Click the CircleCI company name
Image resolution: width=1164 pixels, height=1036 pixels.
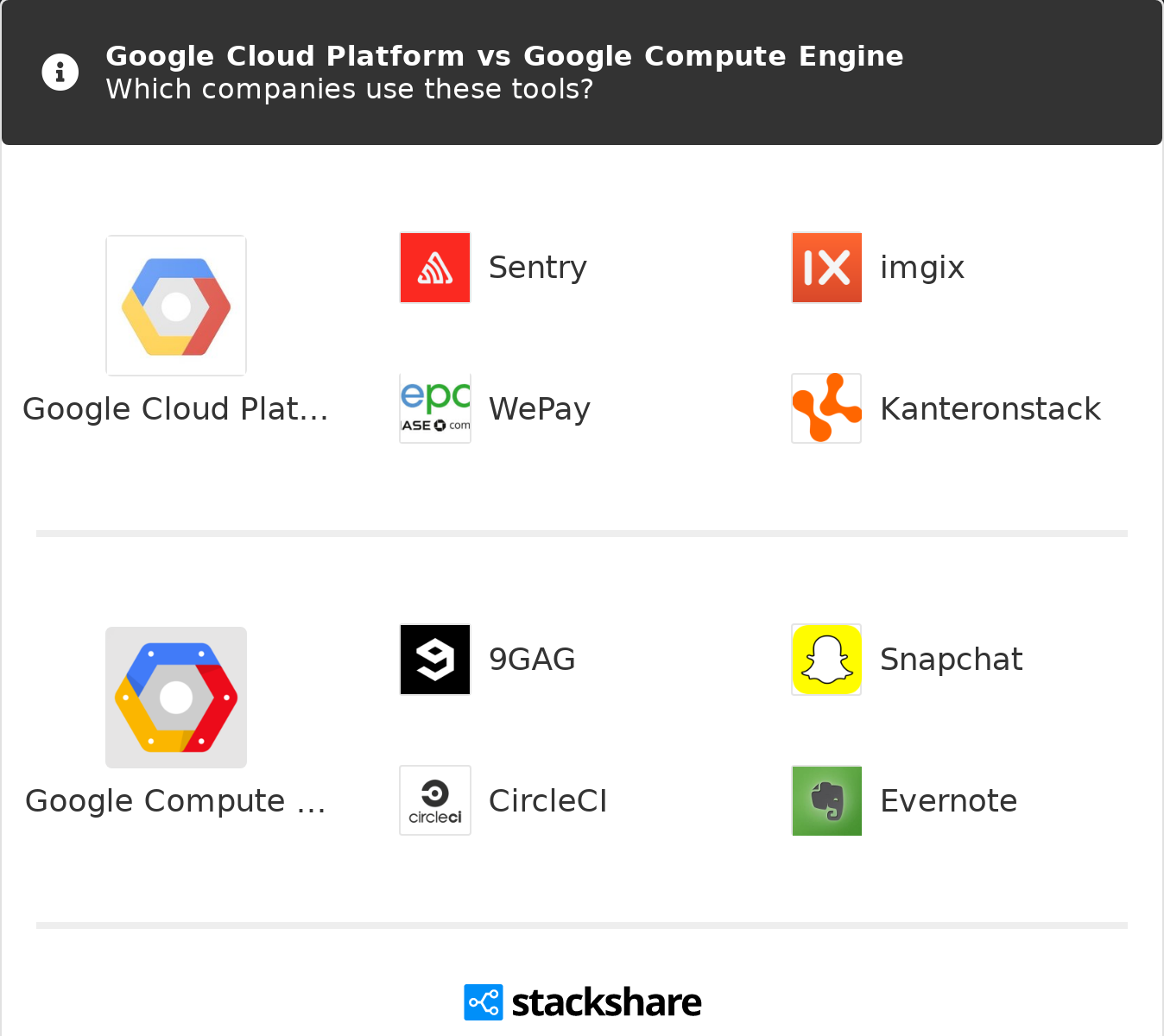coord(547,800)
